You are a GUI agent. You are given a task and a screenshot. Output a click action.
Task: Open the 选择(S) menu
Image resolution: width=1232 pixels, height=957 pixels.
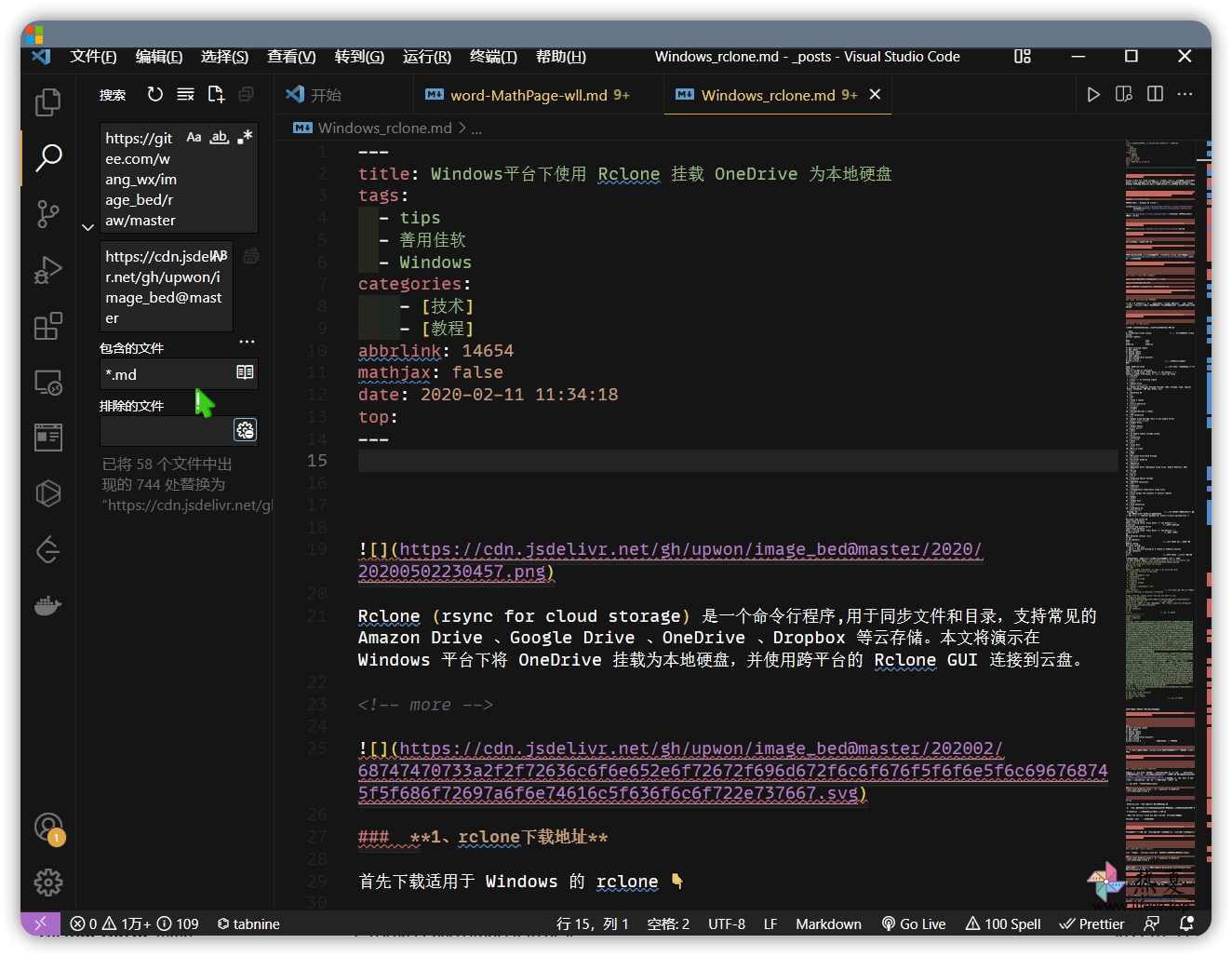tap(224, 57)
